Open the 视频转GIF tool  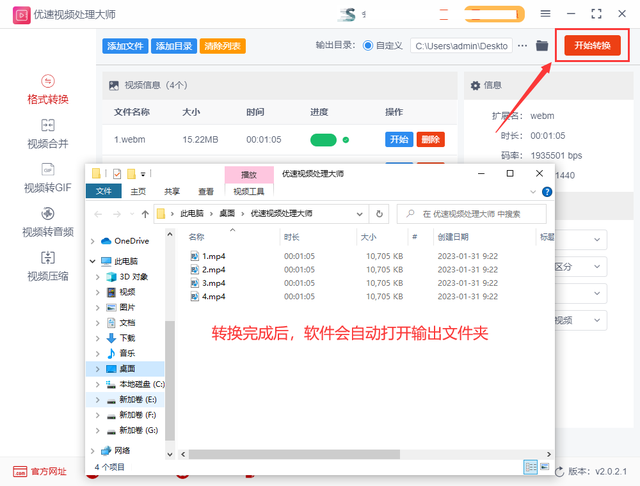[48, 178]
